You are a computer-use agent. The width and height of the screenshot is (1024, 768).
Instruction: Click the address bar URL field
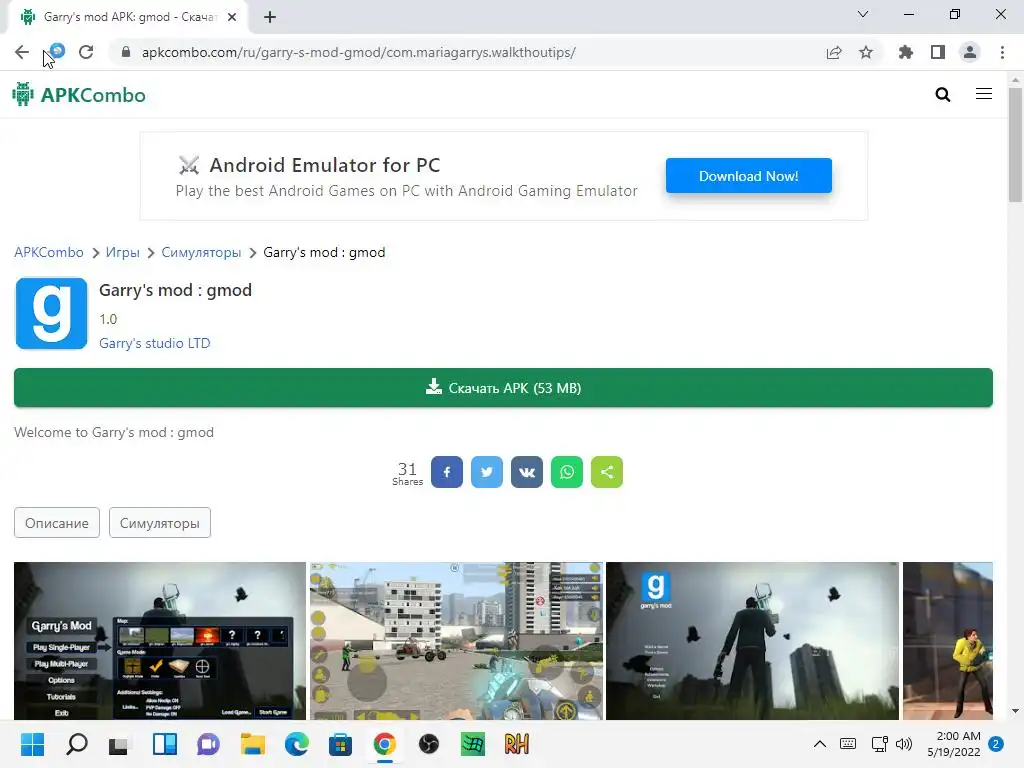pyautogui.click(x=359, y=52)
